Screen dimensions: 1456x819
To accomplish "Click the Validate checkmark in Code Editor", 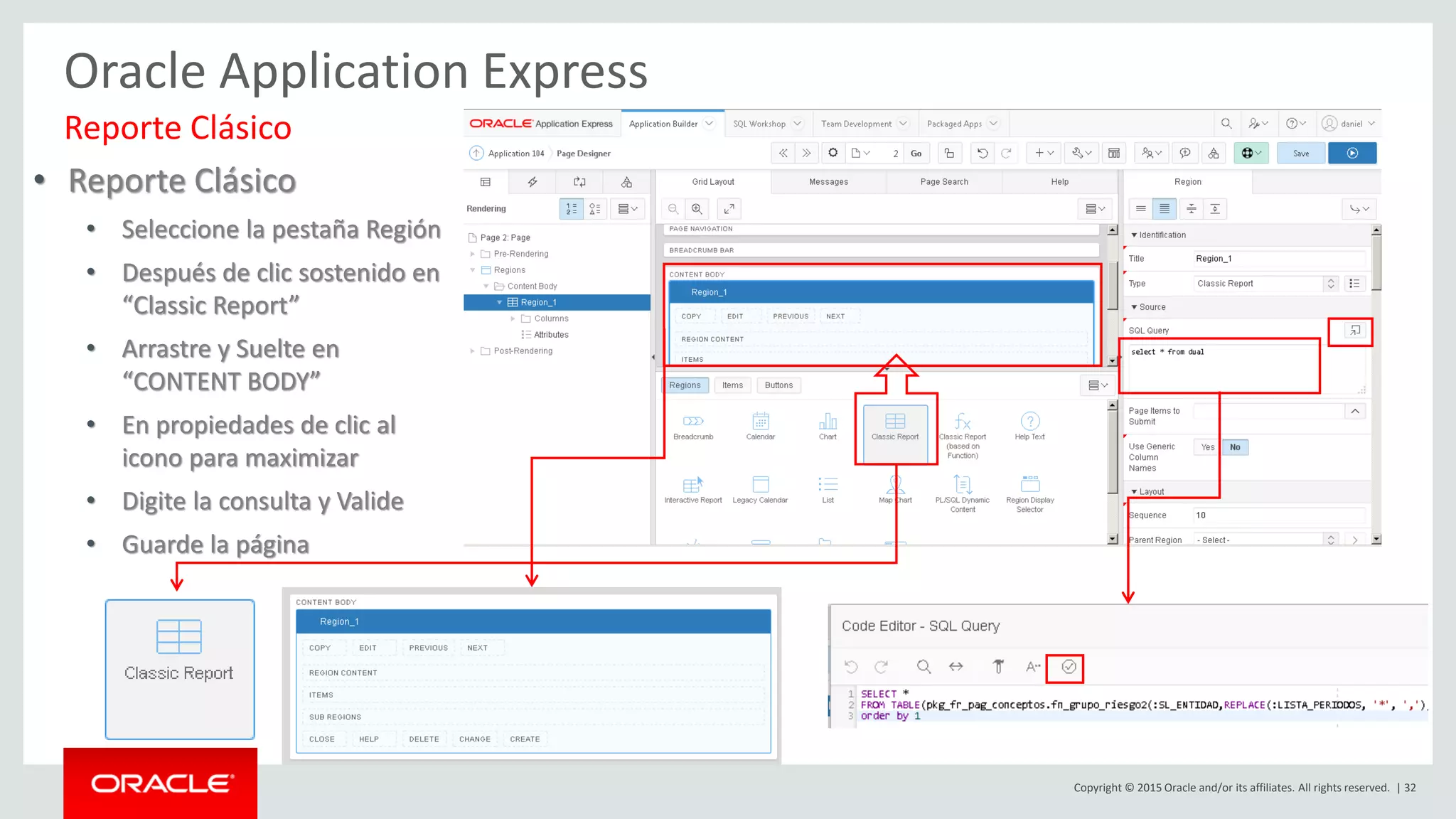I will coord(1069,667).
